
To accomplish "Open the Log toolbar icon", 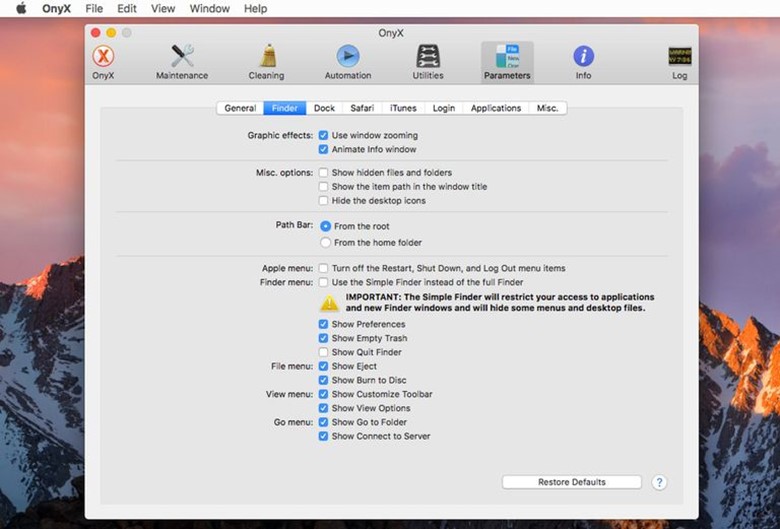I will (x=679, y=58).
